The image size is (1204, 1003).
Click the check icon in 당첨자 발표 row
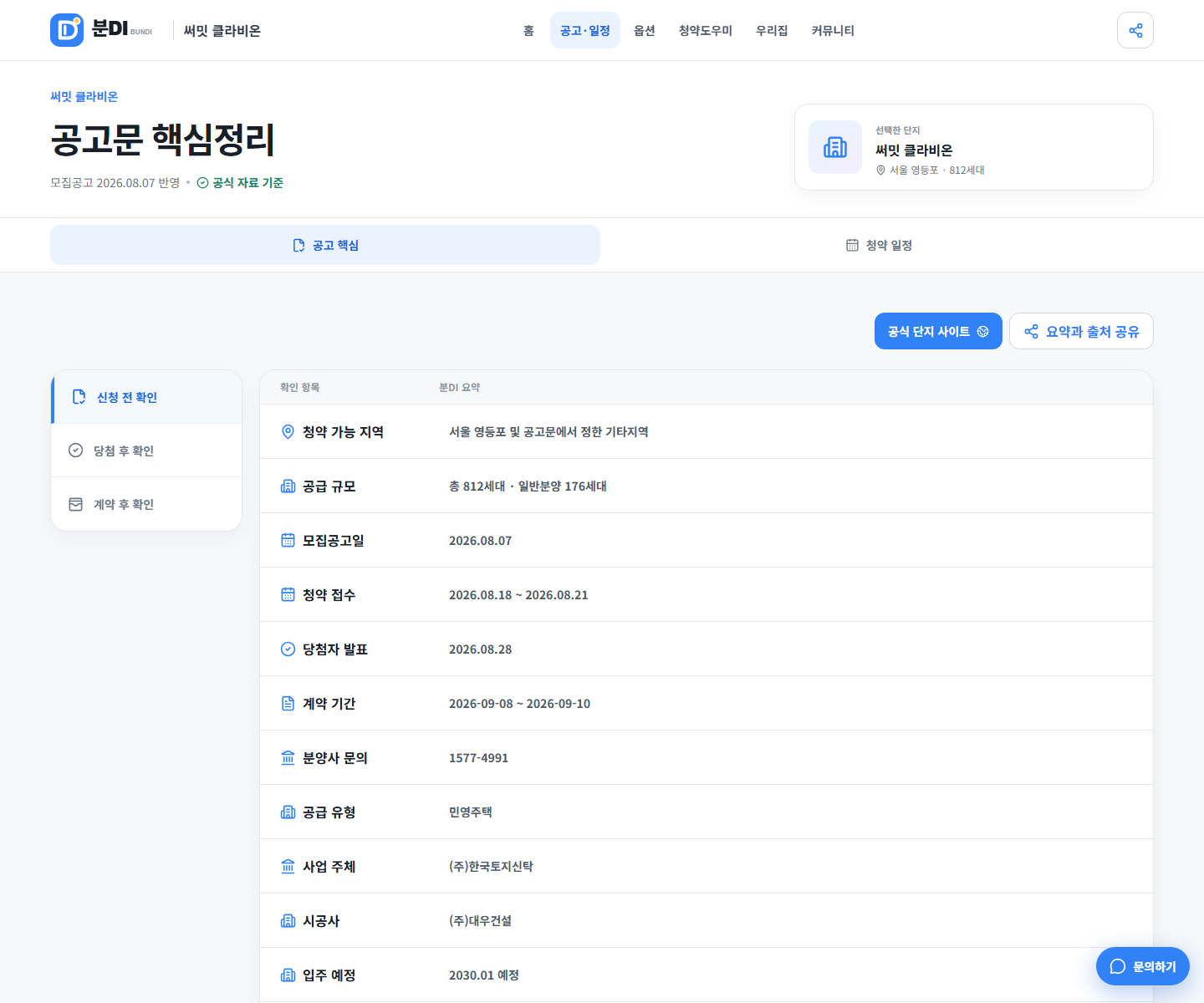(x=288, y=649)
